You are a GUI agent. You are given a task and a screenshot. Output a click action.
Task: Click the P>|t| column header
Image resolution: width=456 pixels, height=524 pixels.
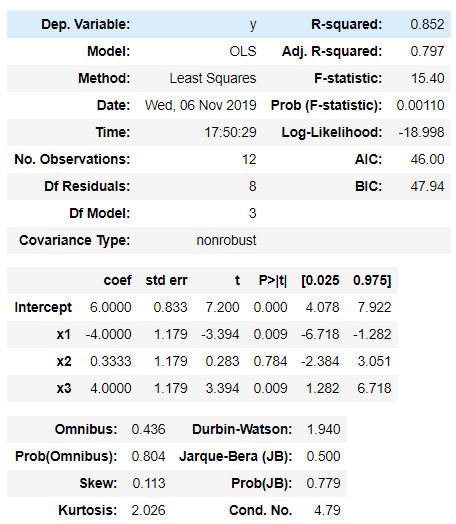[273, 280]
